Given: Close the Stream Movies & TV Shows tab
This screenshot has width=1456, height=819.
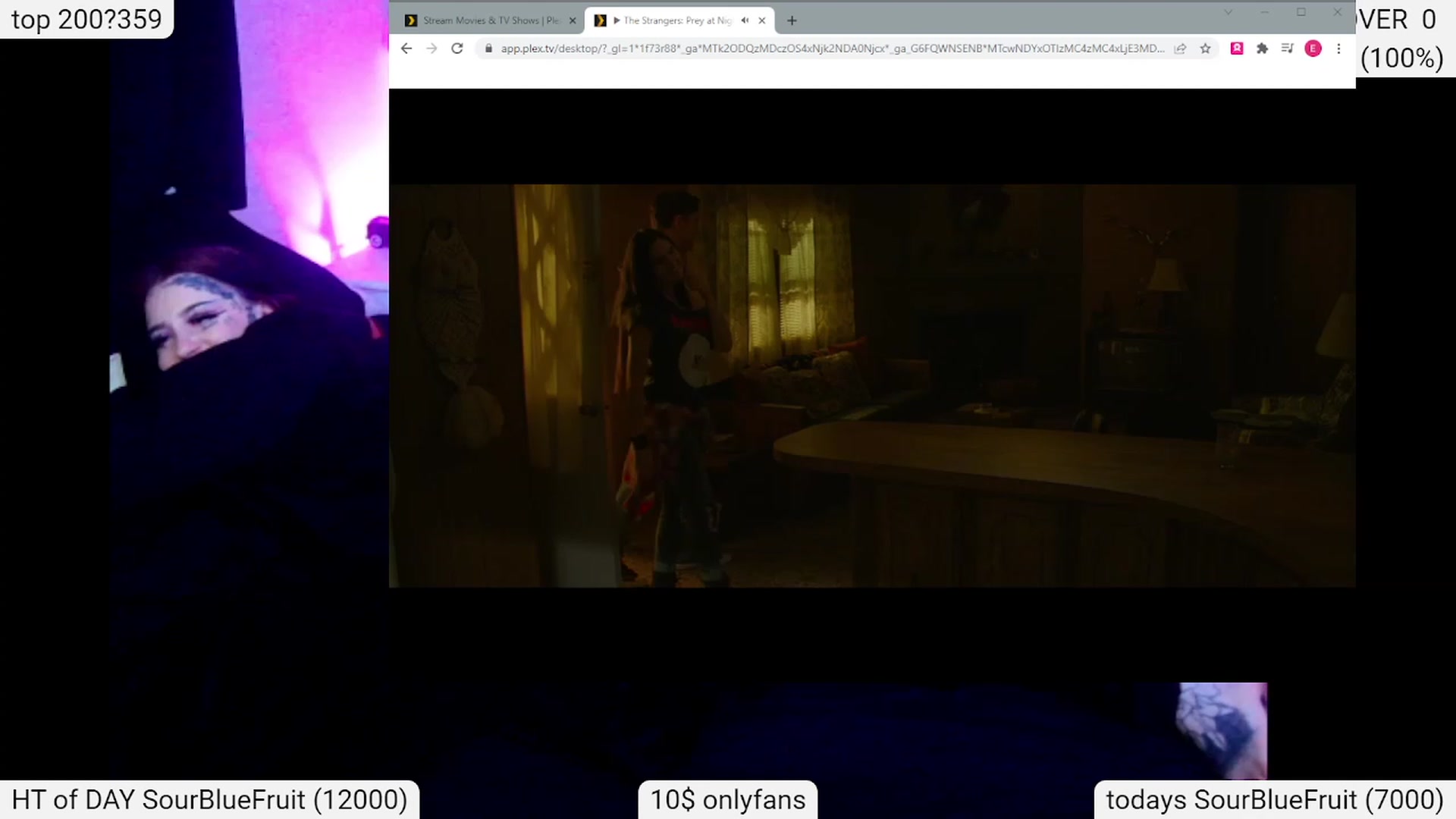Looking at the screenshot, I should click(573, 20).
